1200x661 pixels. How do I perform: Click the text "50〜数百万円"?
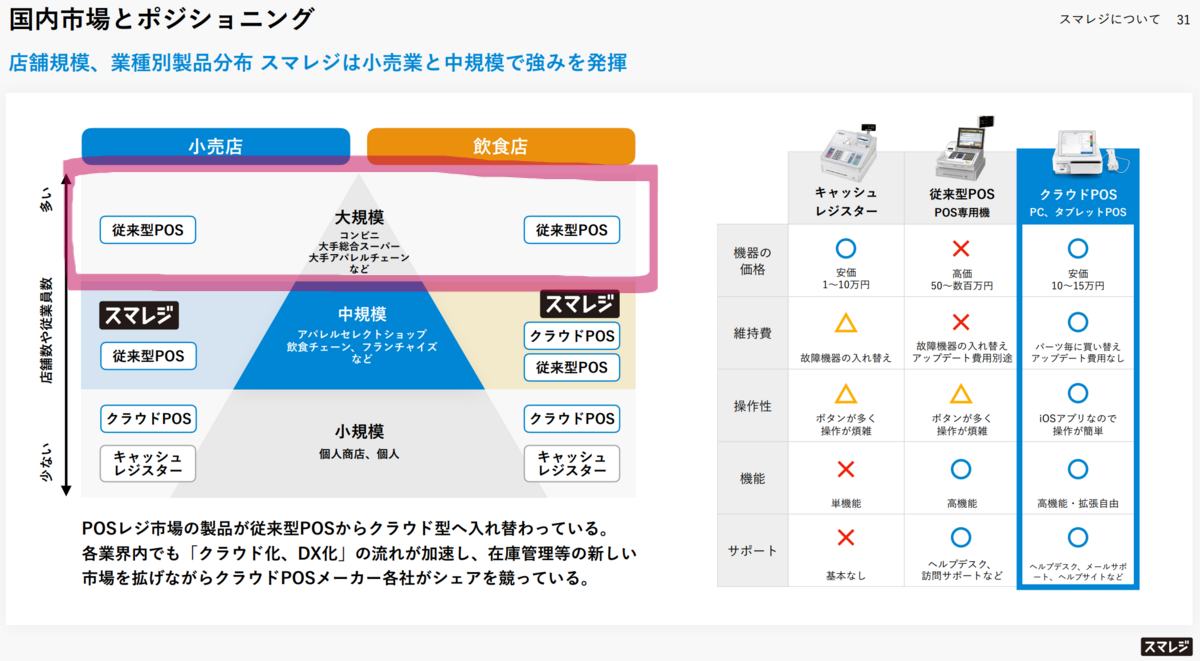pos(961,285)
